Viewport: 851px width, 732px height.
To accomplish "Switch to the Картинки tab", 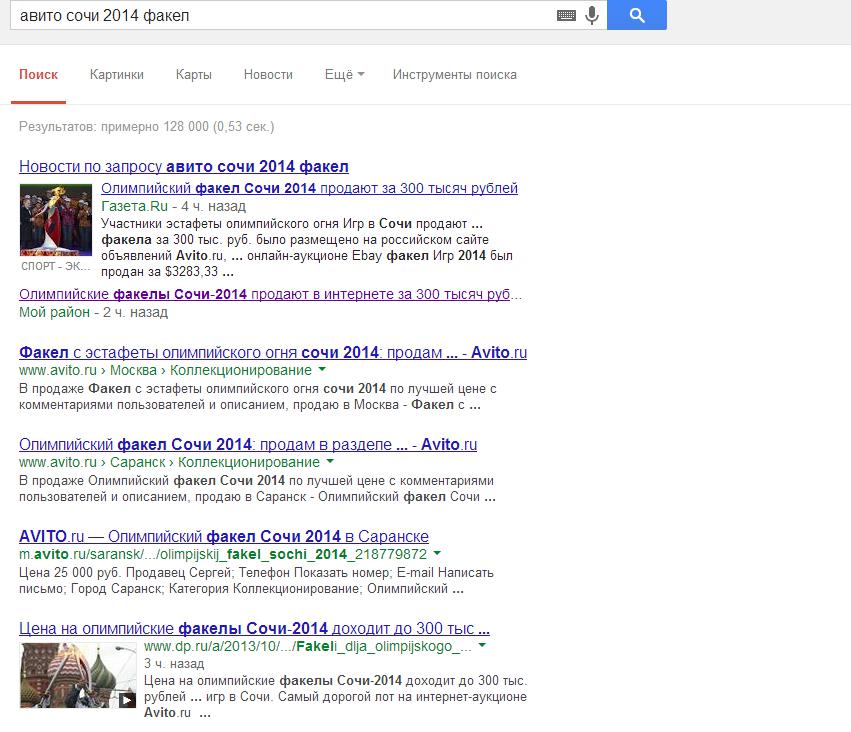I will click(116, 74).
